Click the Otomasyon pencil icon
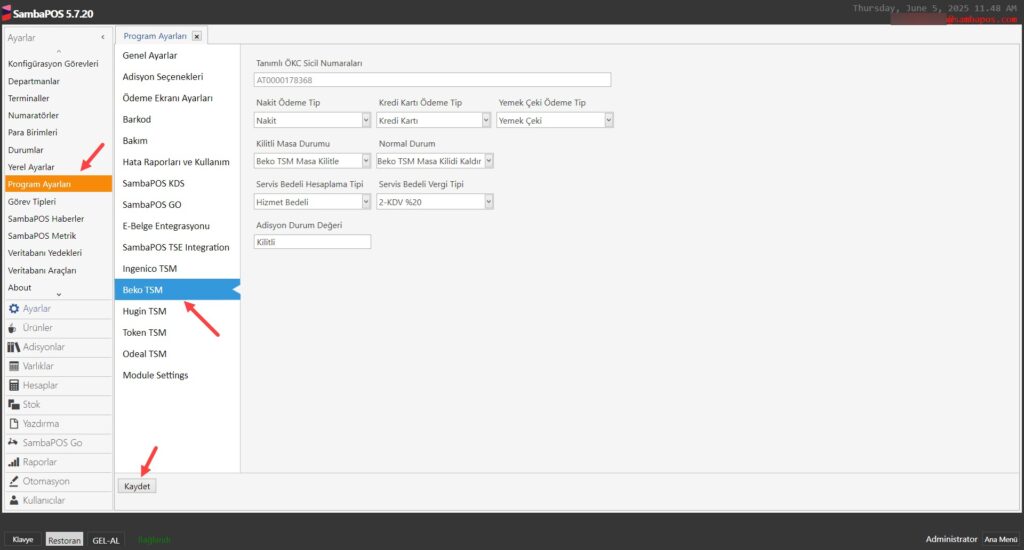This screenshot has height=550, width=1024. 13,481
